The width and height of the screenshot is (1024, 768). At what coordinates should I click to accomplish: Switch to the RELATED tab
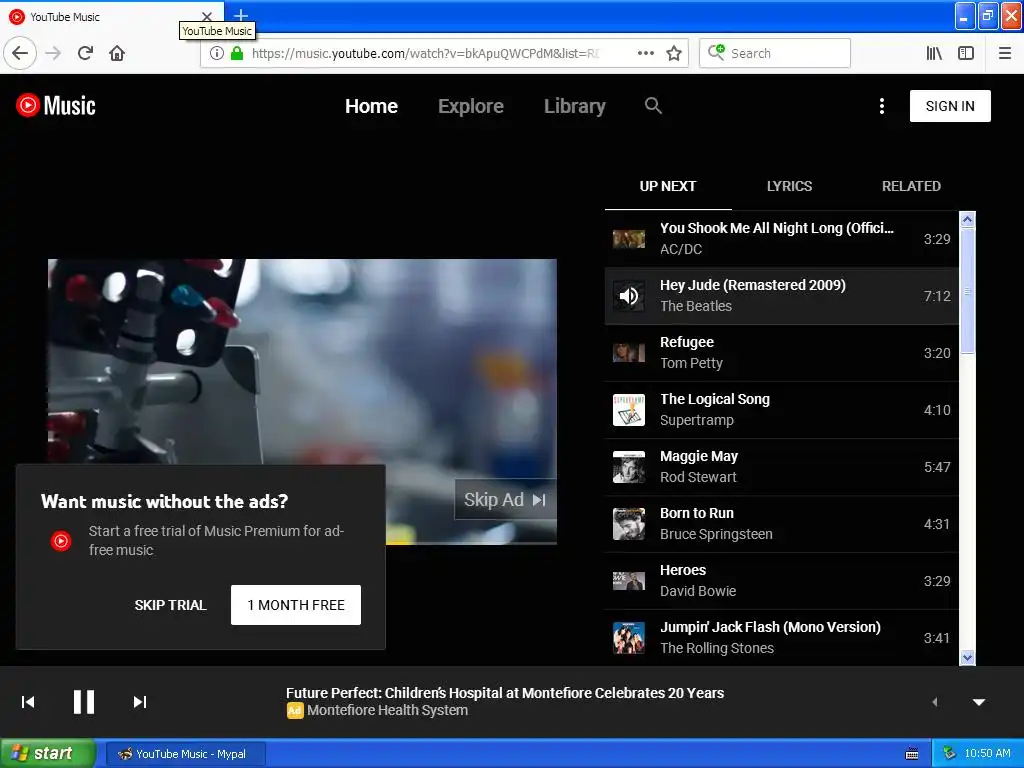911,186
